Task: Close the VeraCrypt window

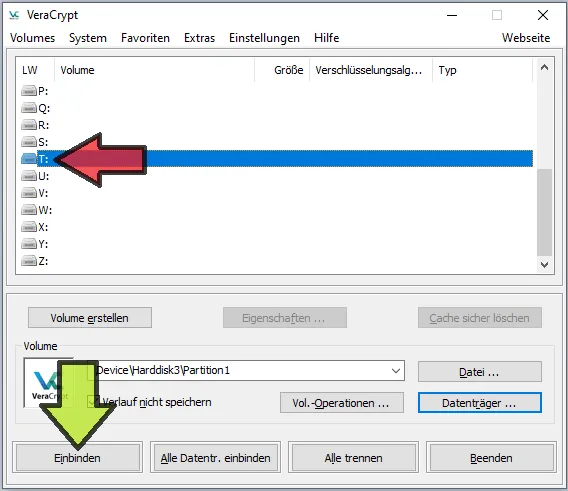Action: tap(543, 15)
